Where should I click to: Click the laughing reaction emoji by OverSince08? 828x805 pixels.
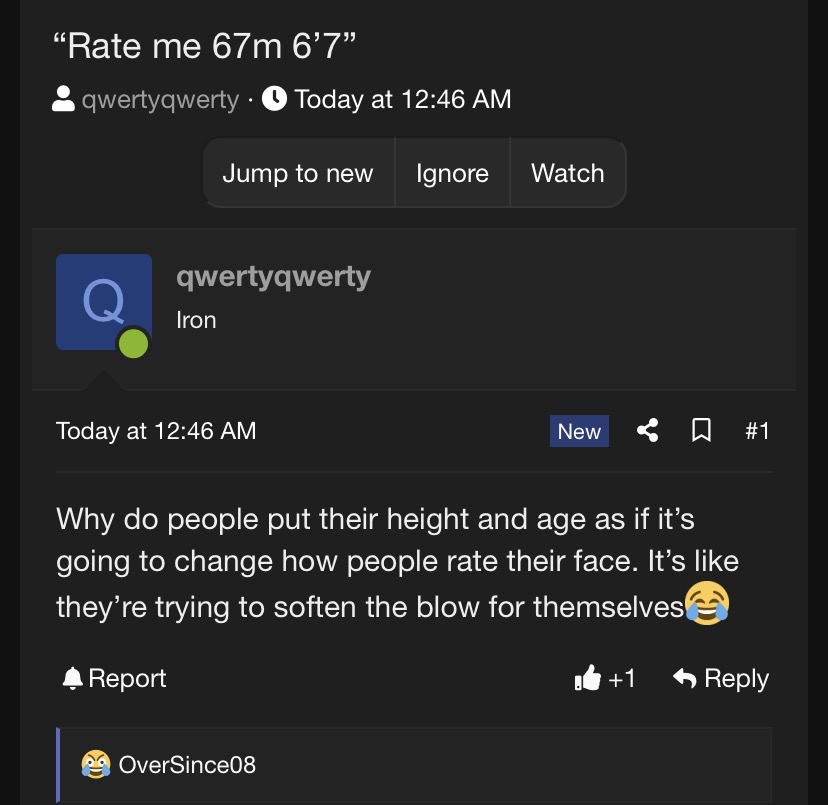(x=96, y=765)
